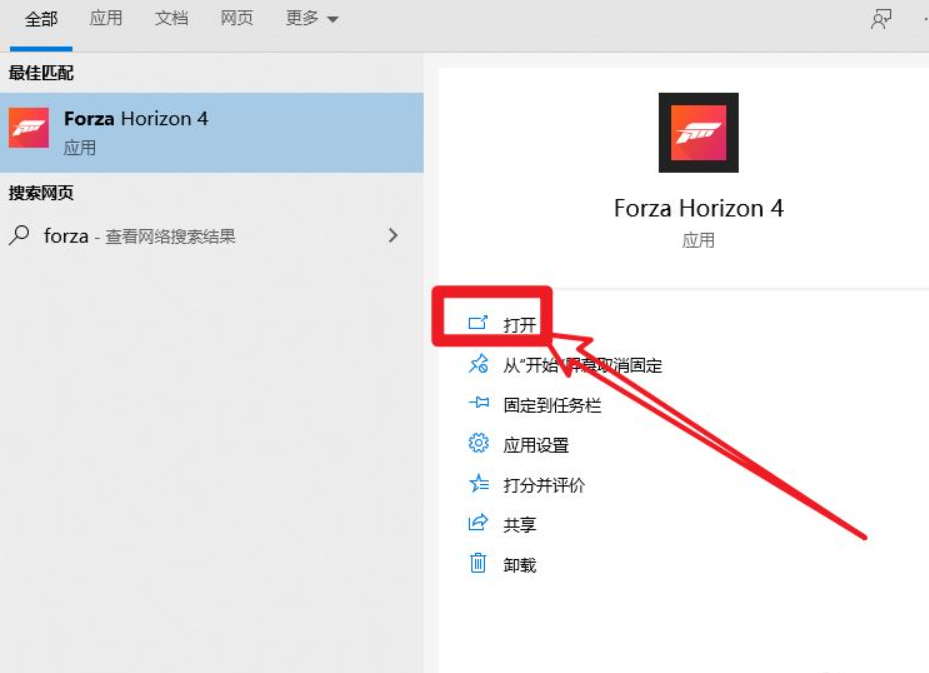Click the open-app icon next to 打开

pyautogui.click(x=478, y=323)
